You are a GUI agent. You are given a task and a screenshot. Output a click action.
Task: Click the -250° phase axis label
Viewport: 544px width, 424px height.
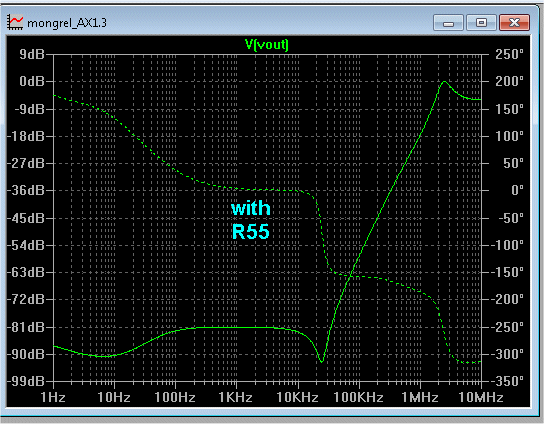point(507,327)
